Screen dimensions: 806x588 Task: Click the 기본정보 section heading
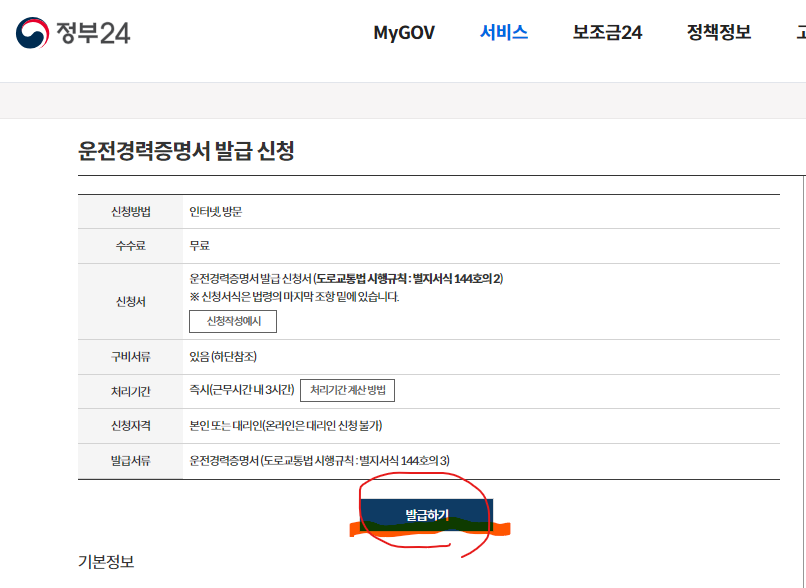coord(106,561)
